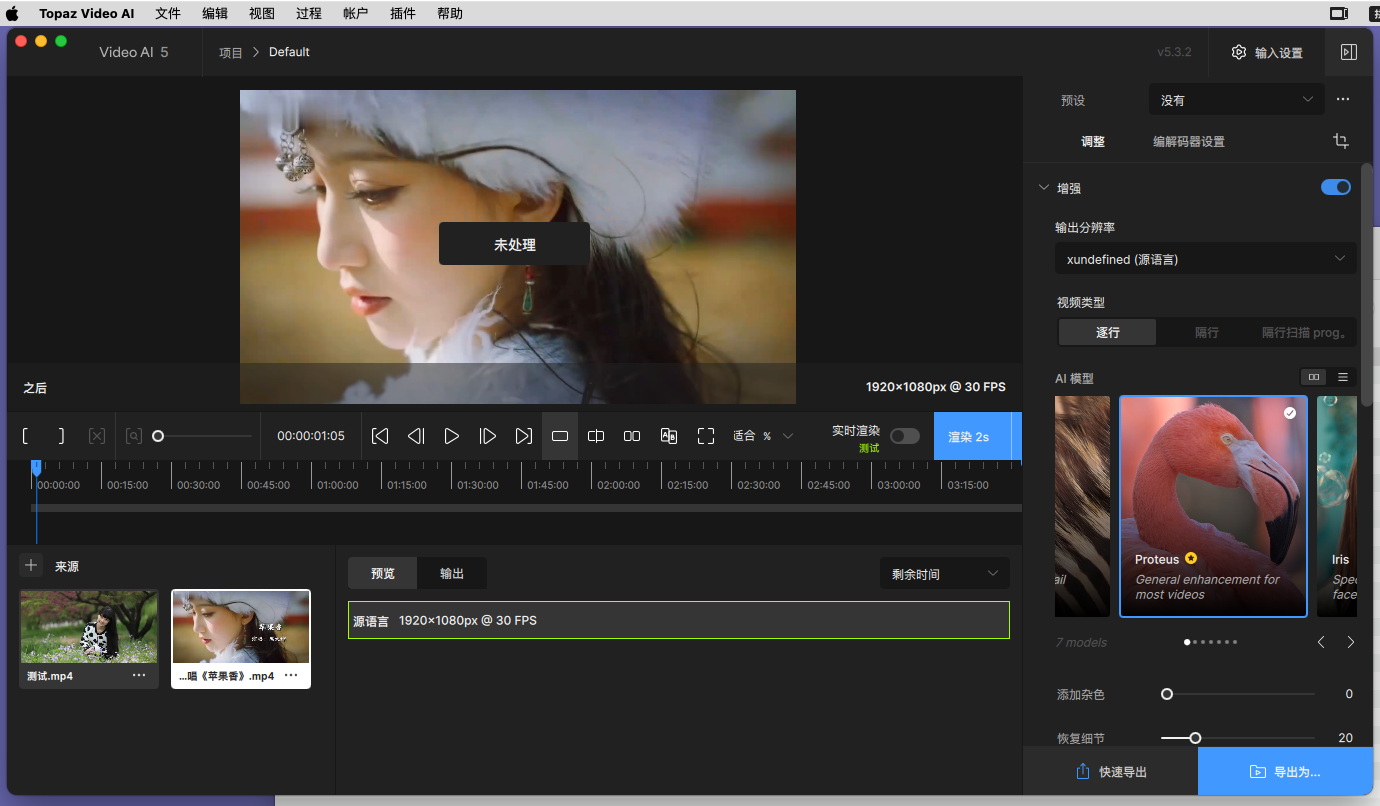The height and width of the screenshot is (806, 1380).
Task: Open the crop tool
Action: pos(1341,141)
